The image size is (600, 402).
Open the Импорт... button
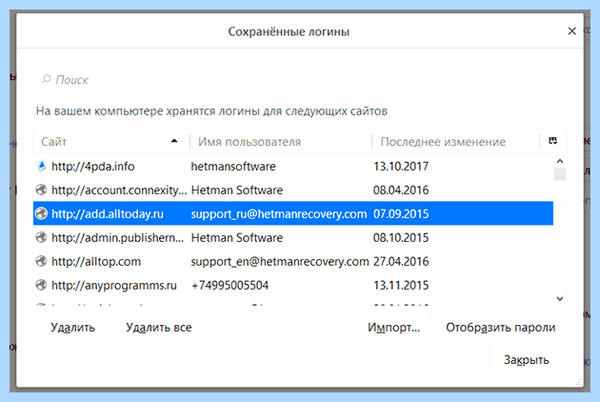(x=394, y=327)
